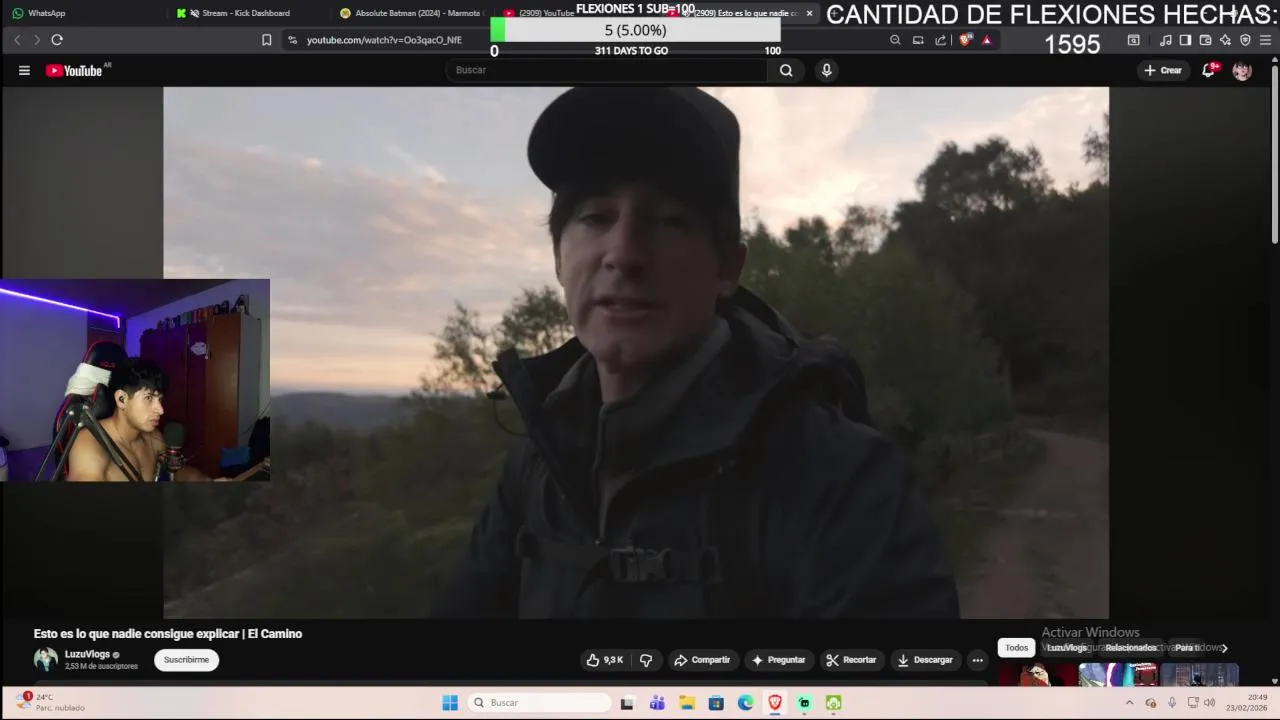
Task: Click the video title 'Esto es lo que nadie consigue explicar'
Action: coord(168,634)
